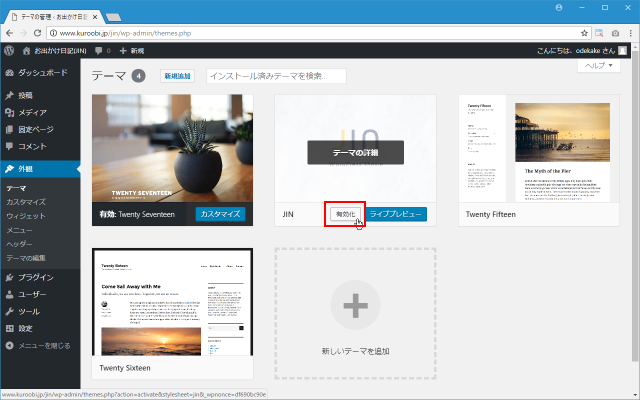This screenshot has height=400, width=640.
Task: Reload the page with refresh icon
Action: 37,33
